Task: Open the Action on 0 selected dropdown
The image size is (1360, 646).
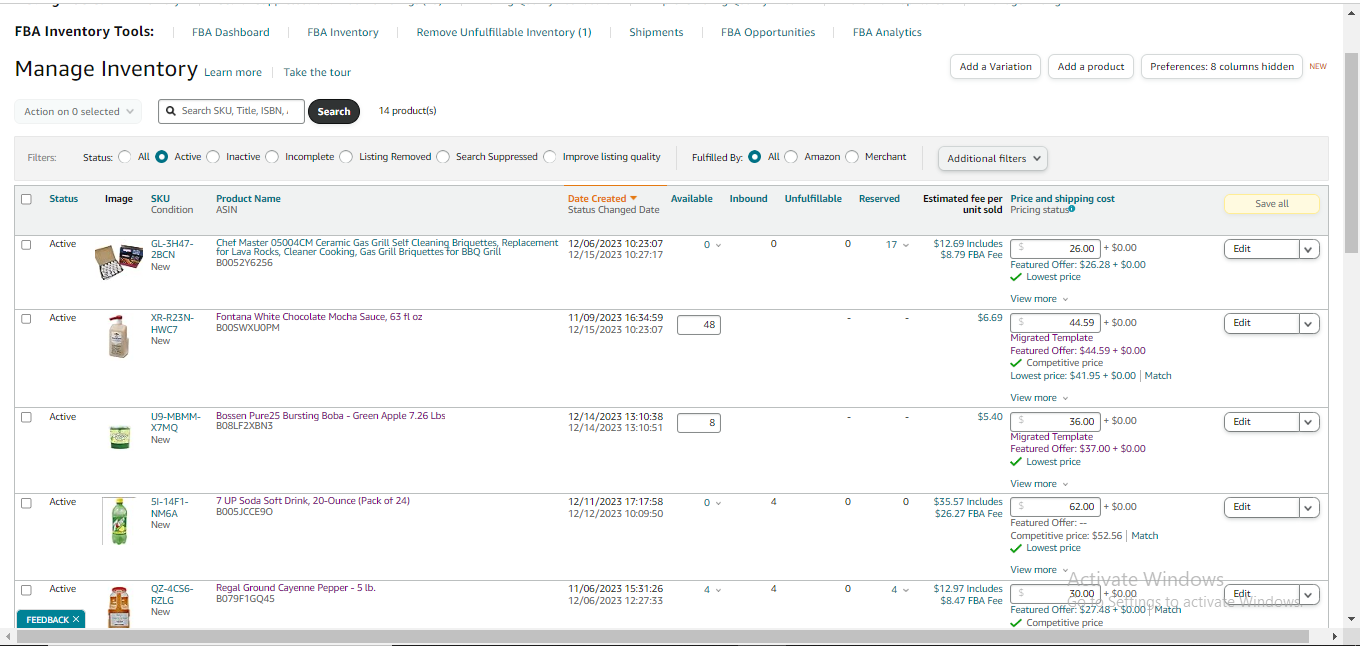Action: (78, 111)
